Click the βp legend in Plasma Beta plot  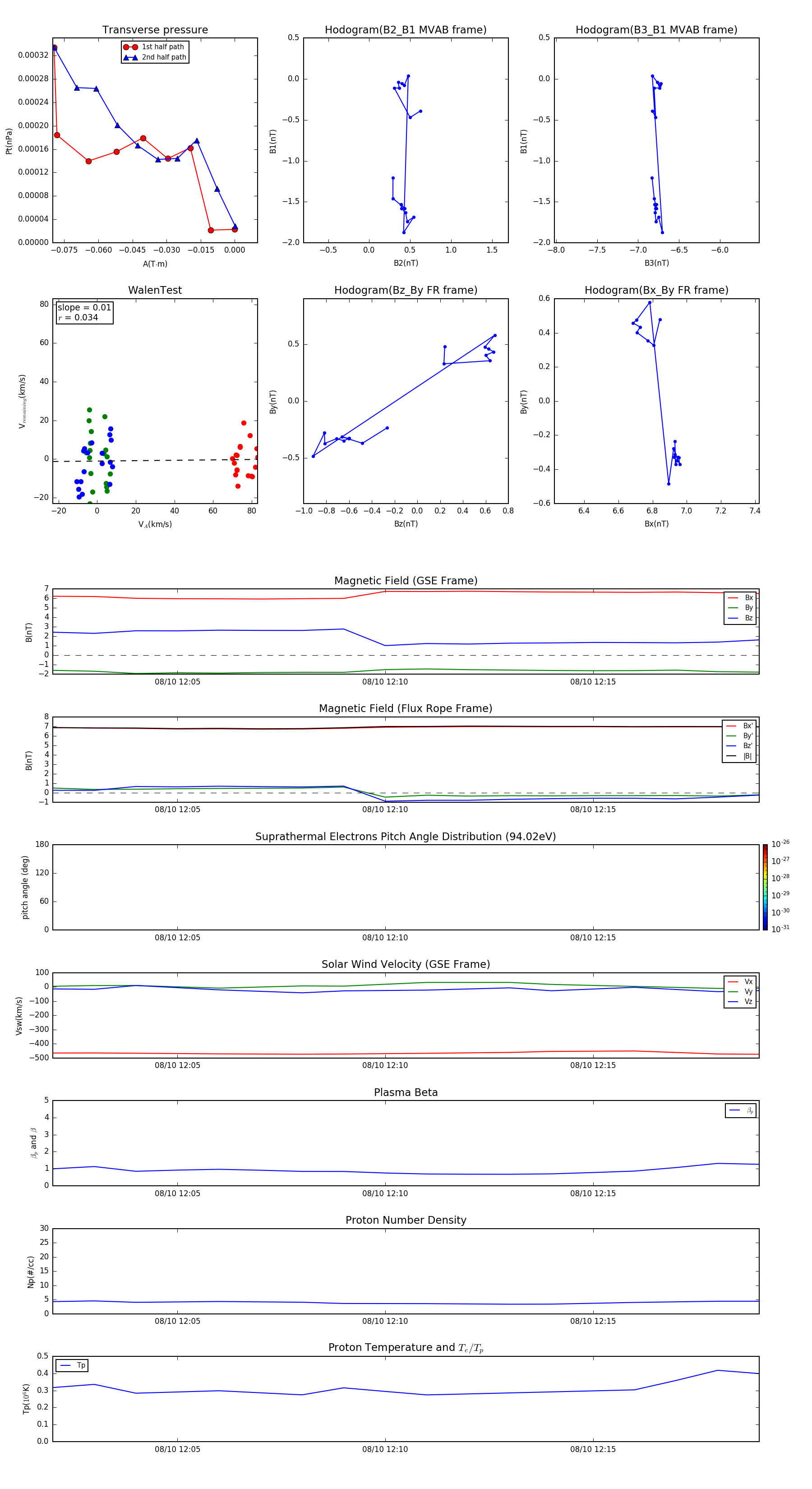click(741, 1110)
